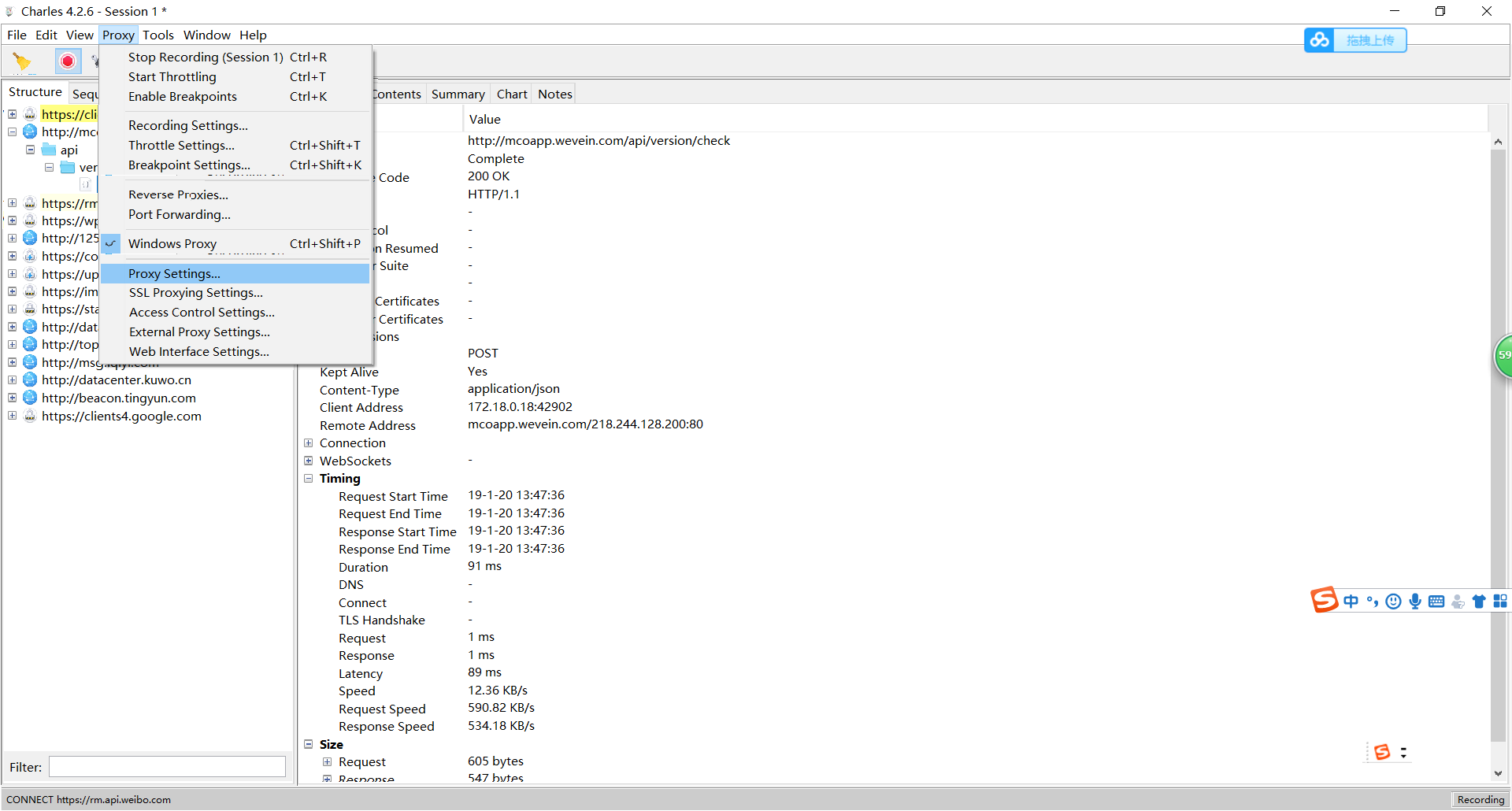
Task: Click the green 59 floating circle
Action: [x=1503, y=356]
